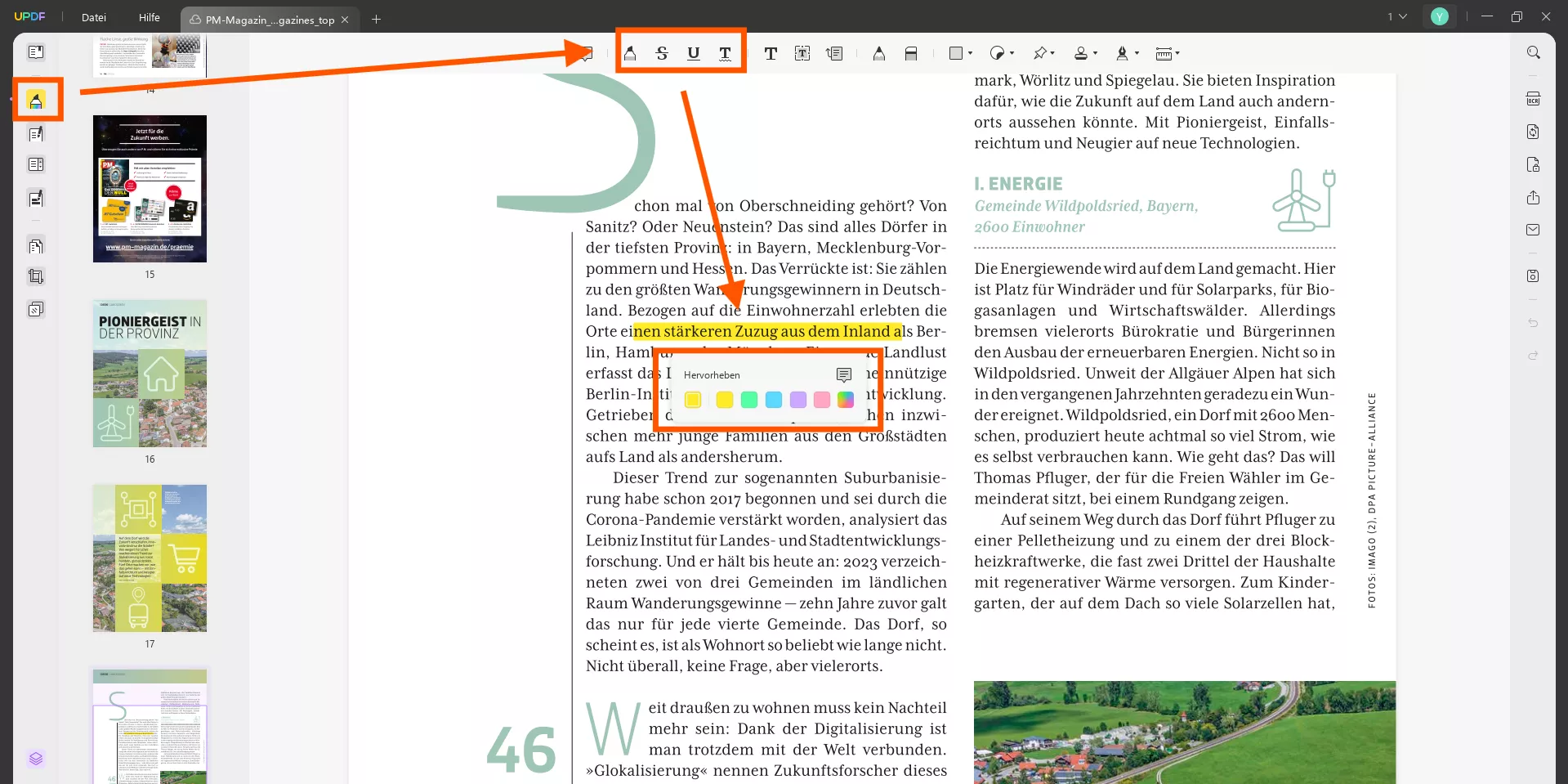Open page 15 thumbnail
The height and width of the screenshot is (784, 1568).
pos(150,189)
